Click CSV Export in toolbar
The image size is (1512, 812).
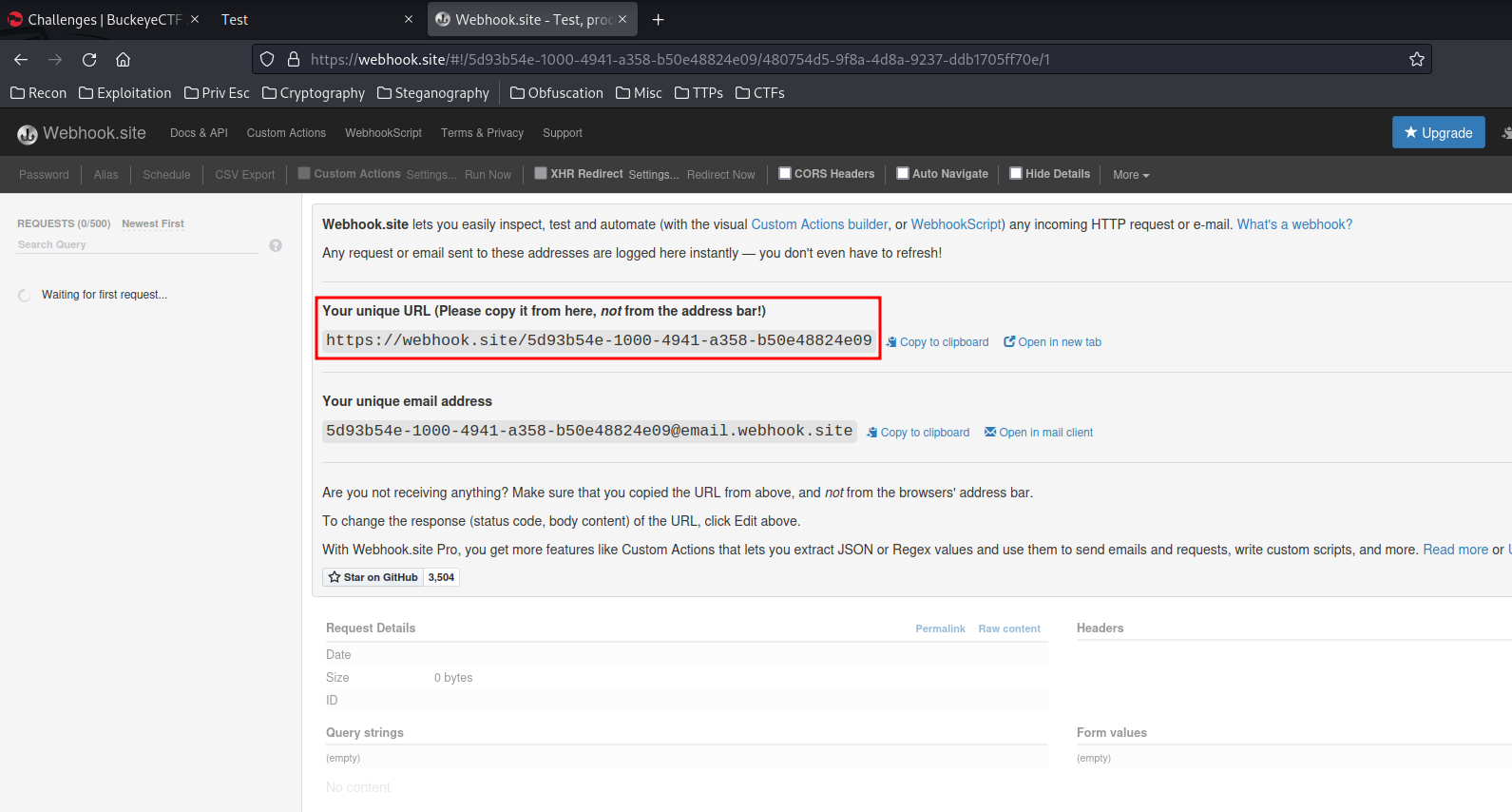click(x=245, y=175)
